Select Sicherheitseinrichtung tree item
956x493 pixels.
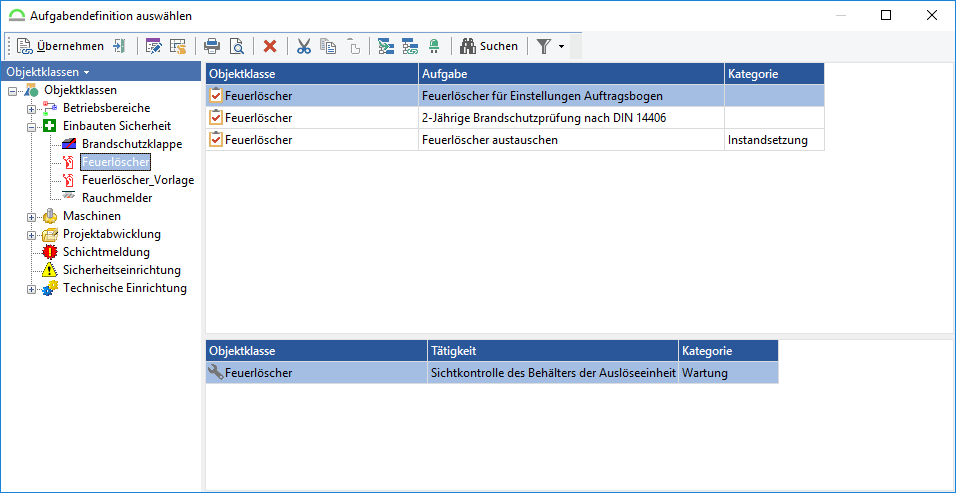pos(122,270)
